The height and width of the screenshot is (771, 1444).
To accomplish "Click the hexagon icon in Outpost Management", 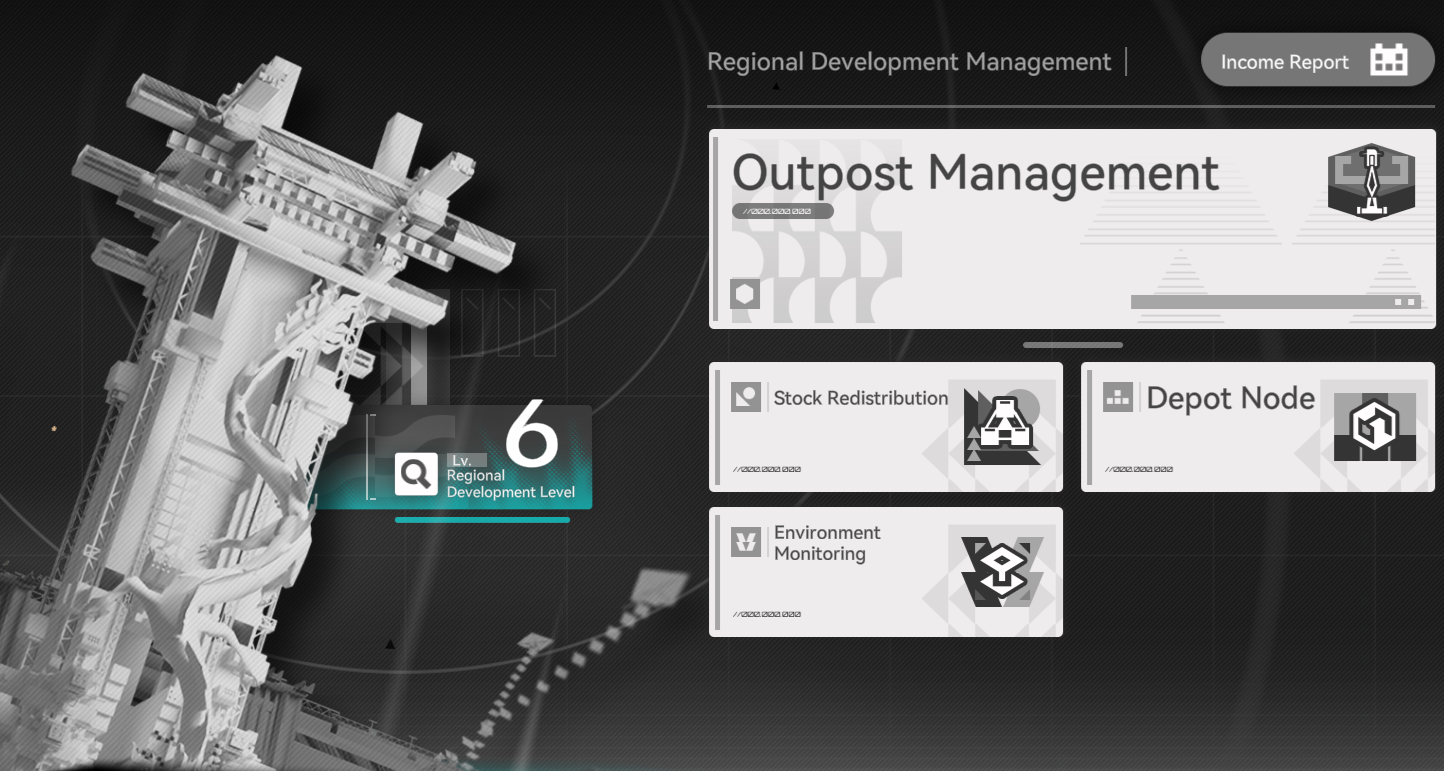I will (x=745, y=294).
